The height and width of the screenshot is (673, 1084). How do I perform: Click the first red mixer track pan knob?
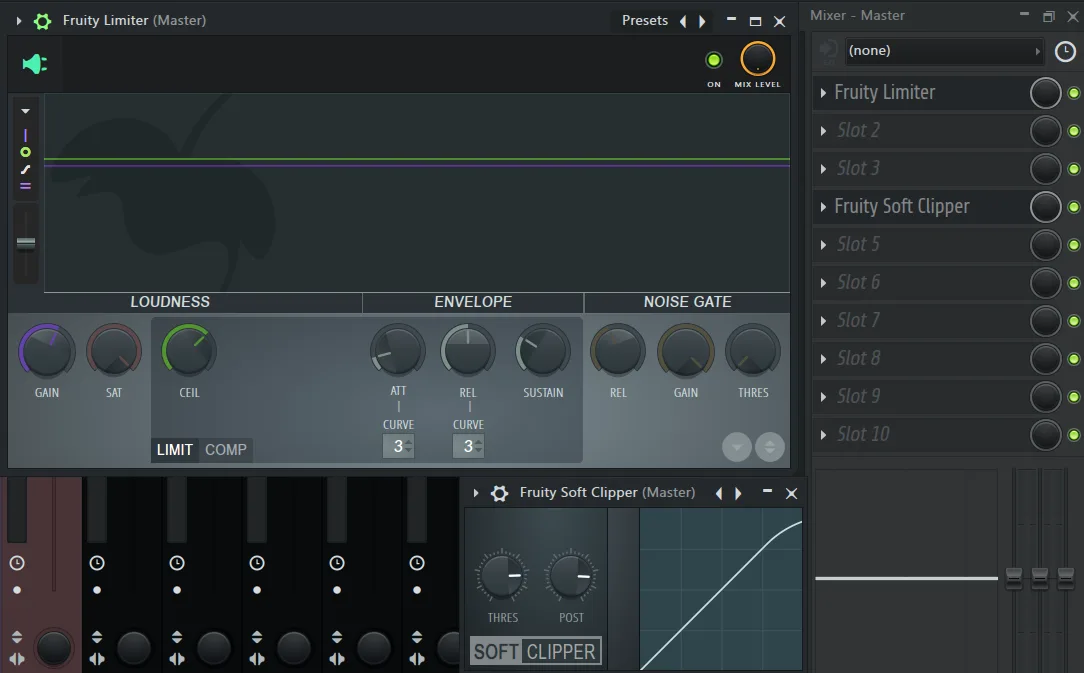tap(53, 648)
